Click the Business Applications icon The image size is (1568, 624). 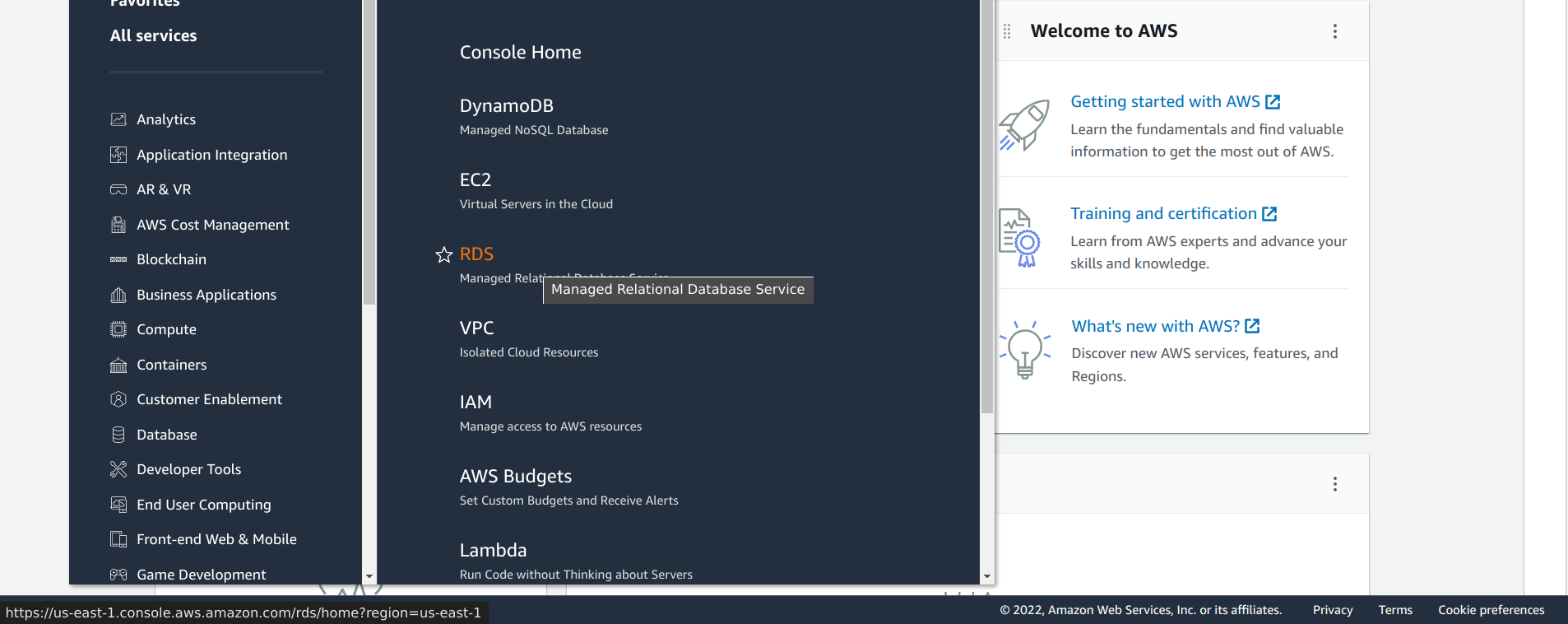(118, 295)
